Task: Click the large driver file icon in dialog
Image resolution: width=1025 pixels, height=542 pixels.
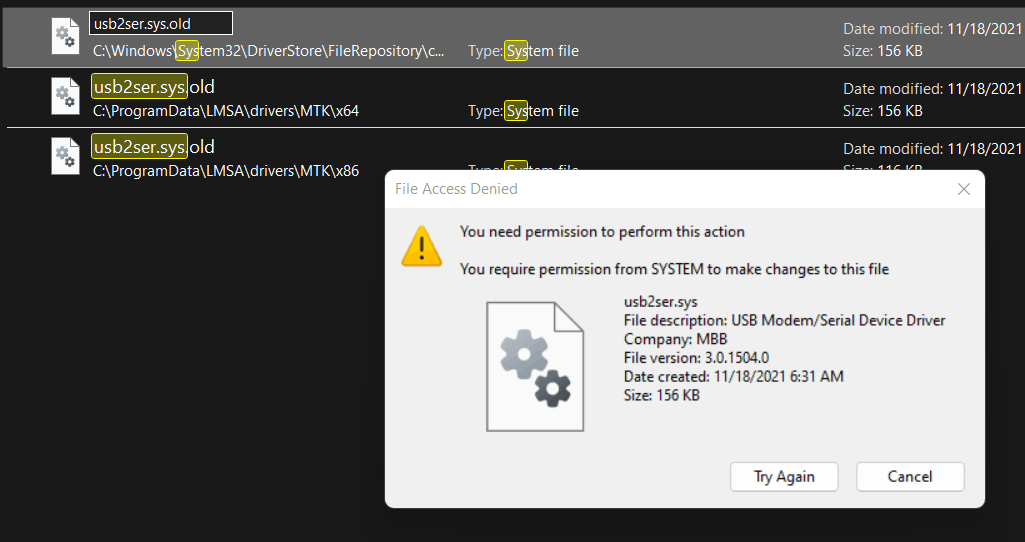Action: 535,367
